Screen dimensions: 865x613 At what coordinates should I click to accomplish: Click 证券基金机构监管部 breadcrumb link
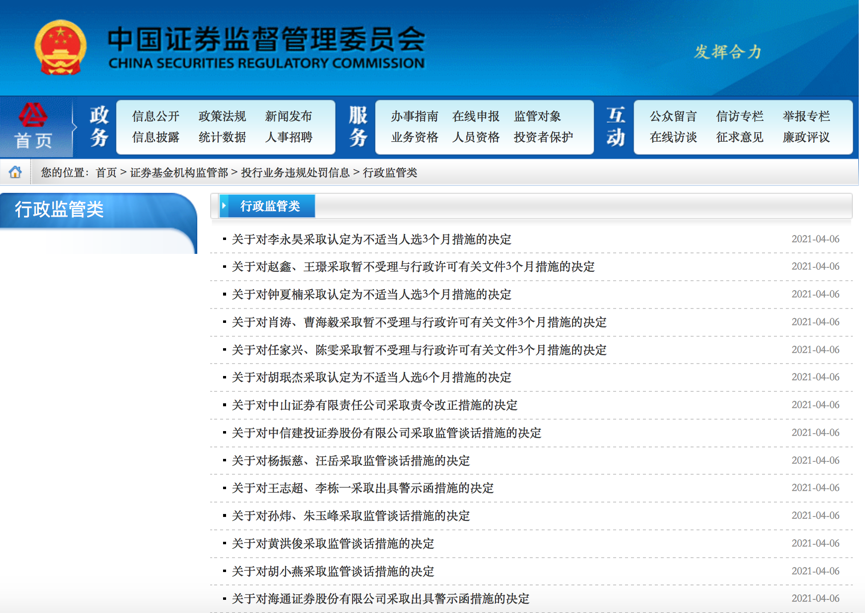pyautogui.click(x=178, y=172)
